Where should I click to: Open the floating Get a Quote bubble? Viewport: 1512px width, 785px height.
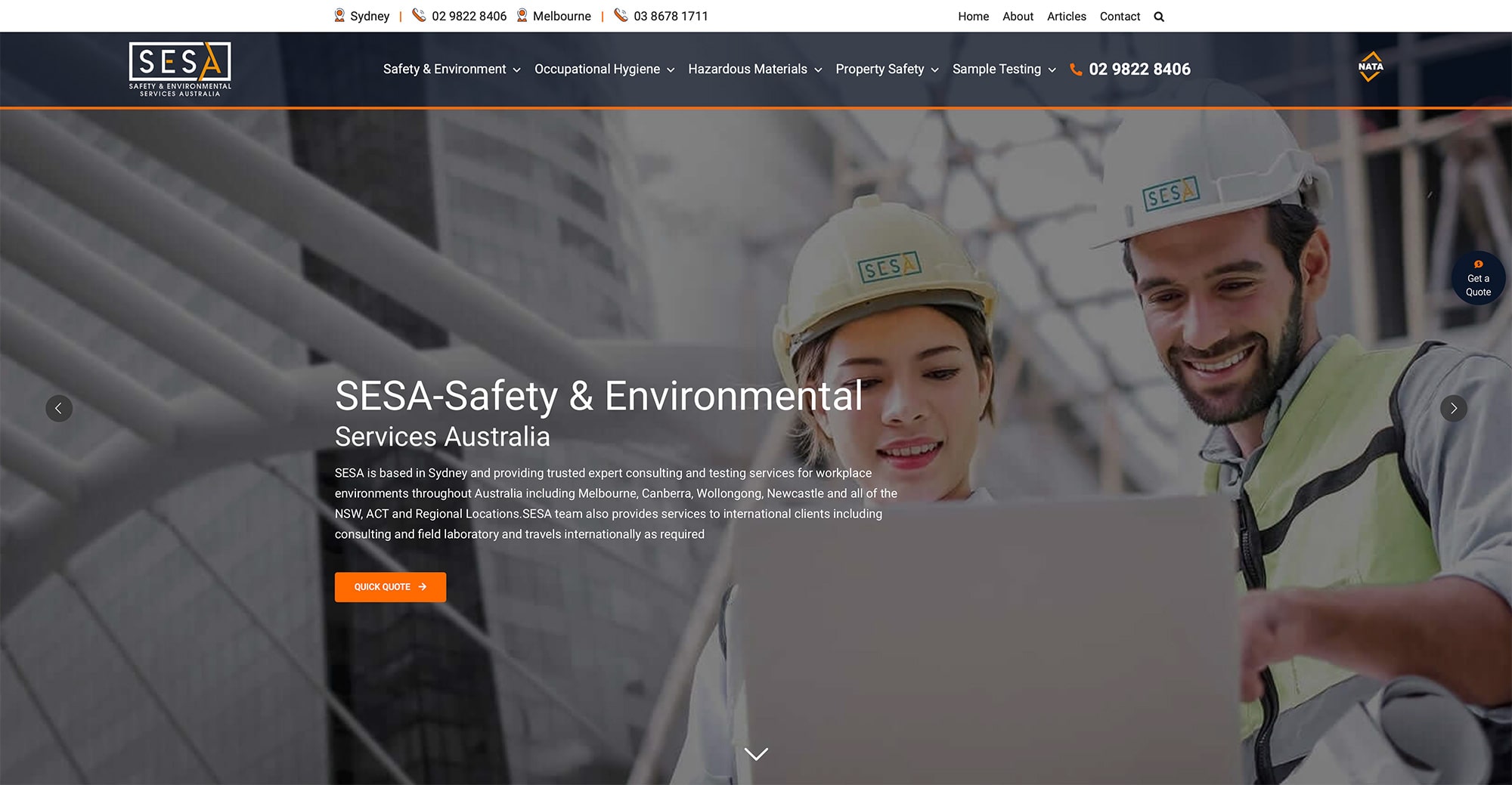[x=1478, y=279]
